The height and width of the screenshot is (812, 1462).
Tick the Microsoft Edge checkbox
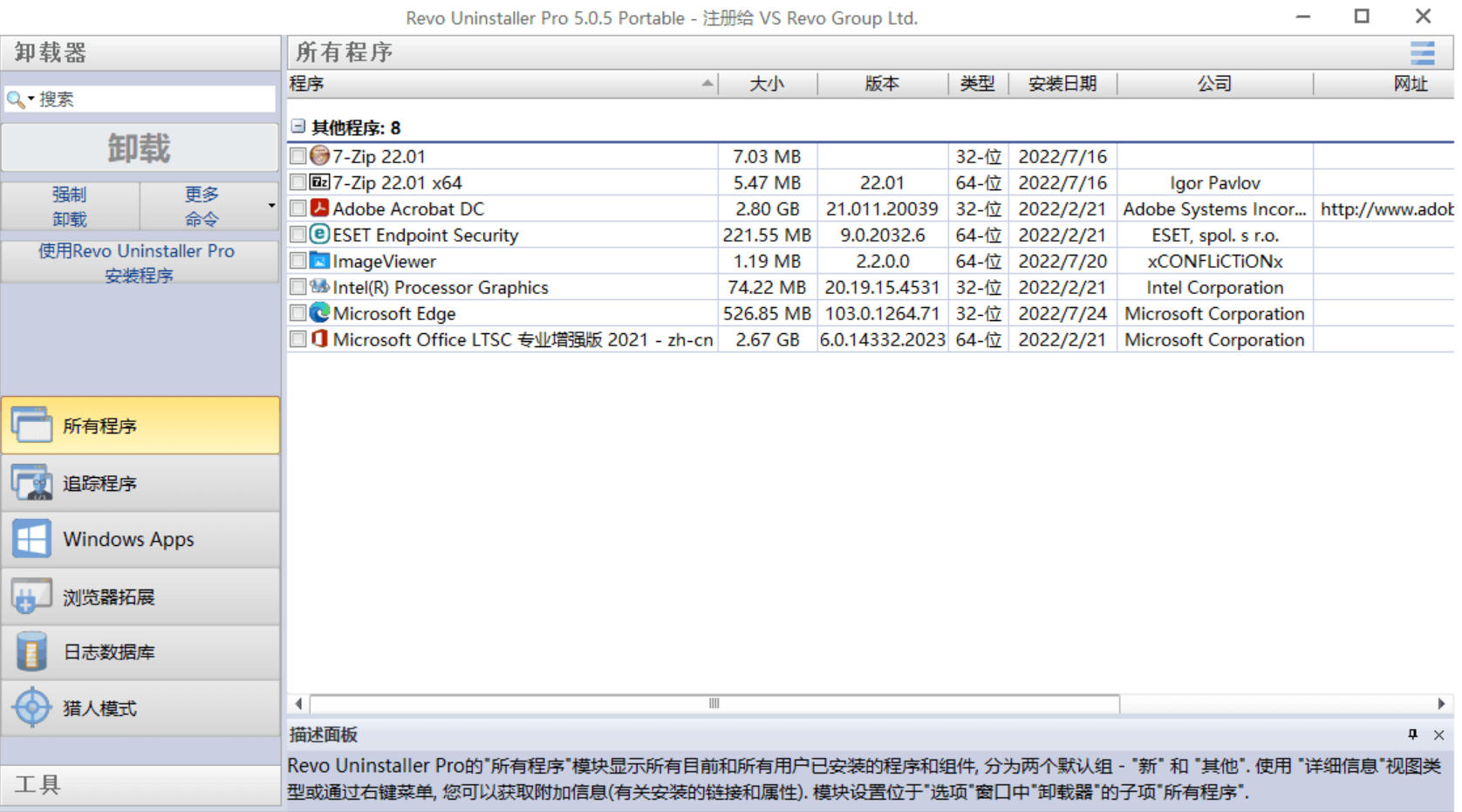click(x=298, y=313)
